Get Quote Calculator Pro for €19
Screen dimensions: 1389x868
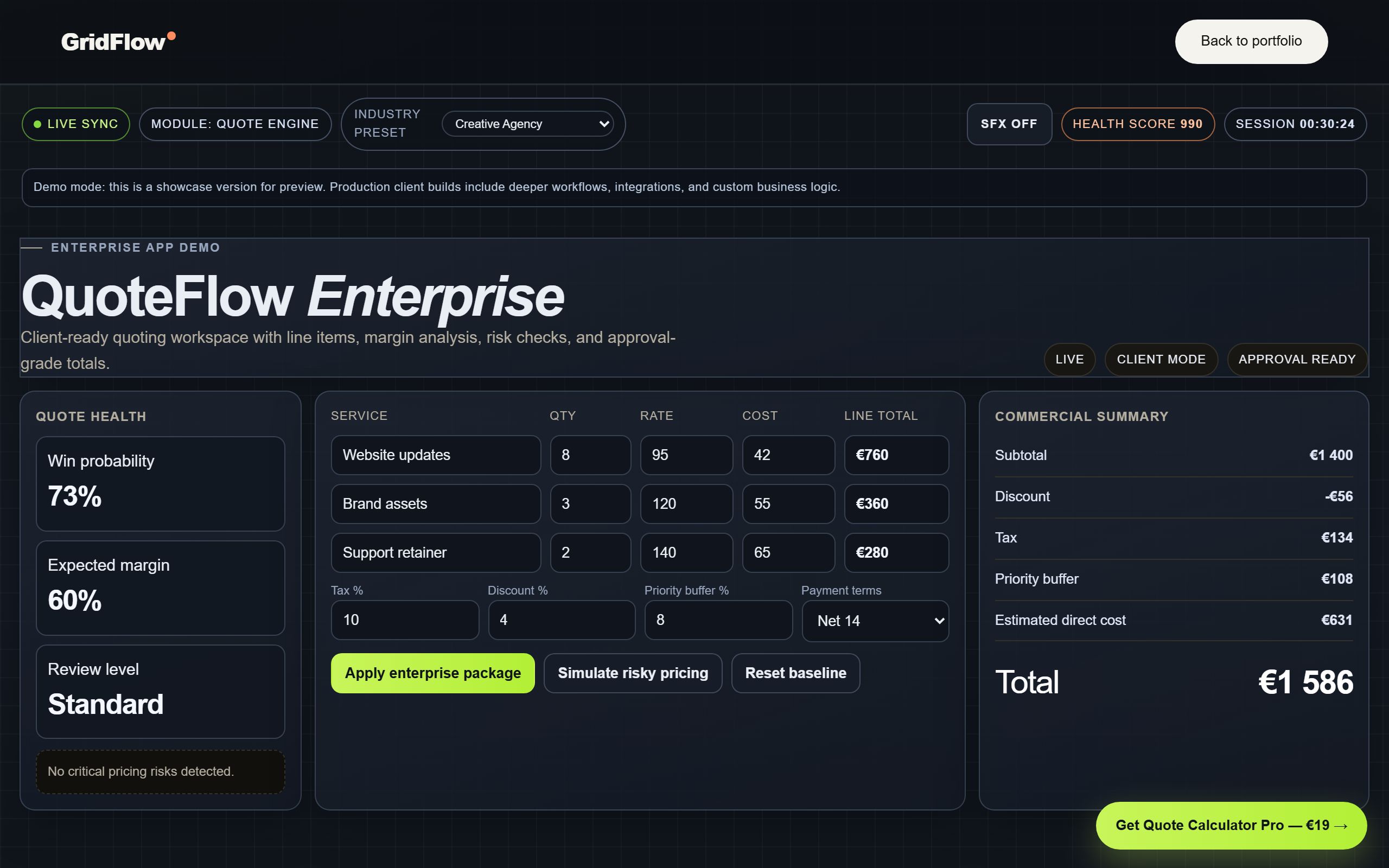coord(1231,825)
